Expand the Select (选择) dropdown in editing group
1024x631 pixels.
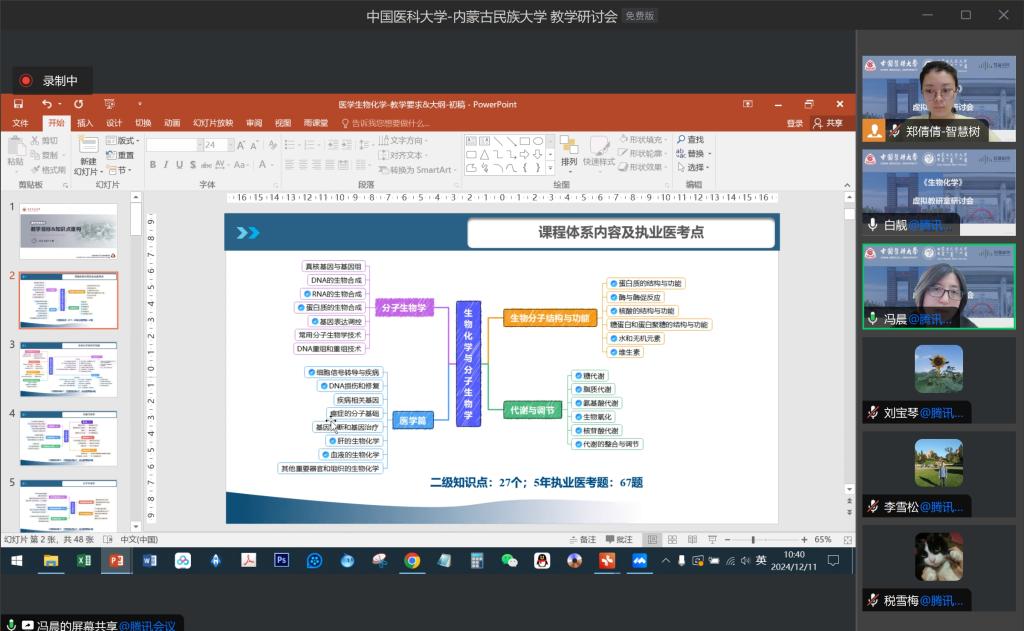point(693,168)
